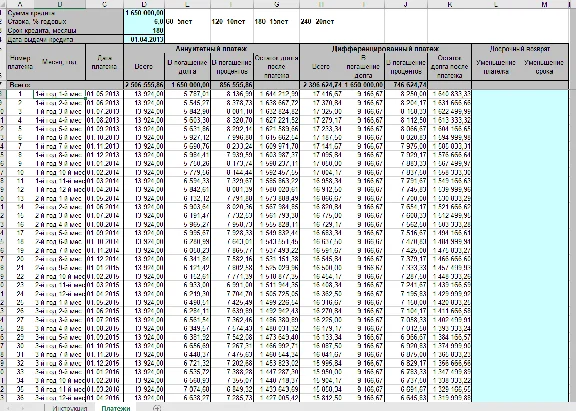
Task: Select column M header
Action: [x=544, y=4]
